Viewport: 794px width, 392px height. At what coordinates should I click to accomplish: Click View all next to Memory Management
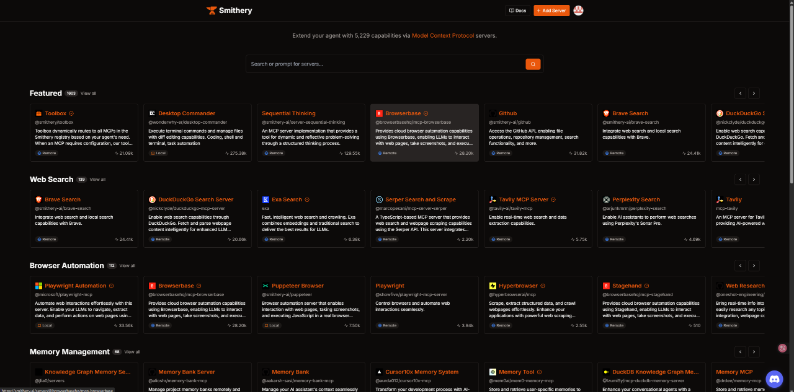(132, 352)
